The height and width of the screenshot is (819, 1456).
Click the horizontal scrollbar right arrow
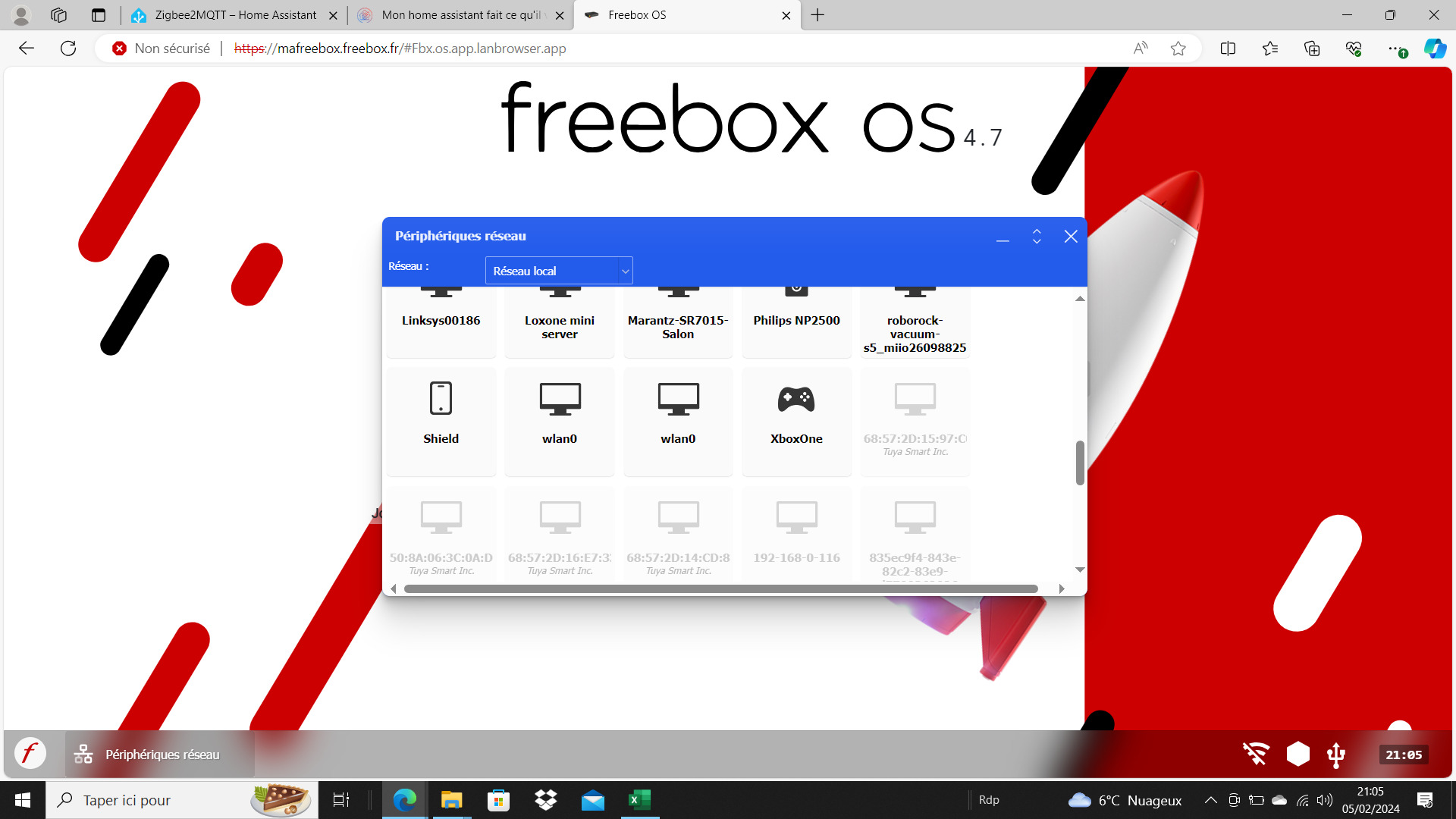(1062, 588)
